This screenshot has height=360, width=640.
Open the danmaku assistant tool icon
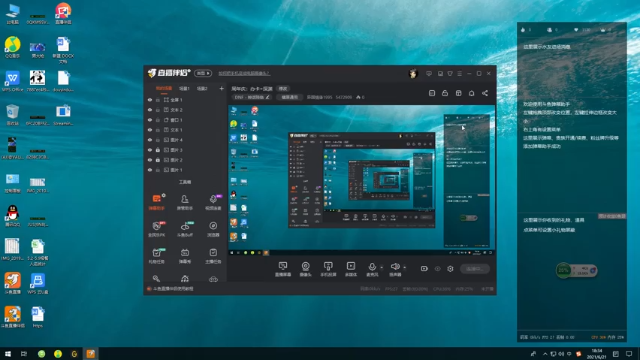click(x=157, y=202)
